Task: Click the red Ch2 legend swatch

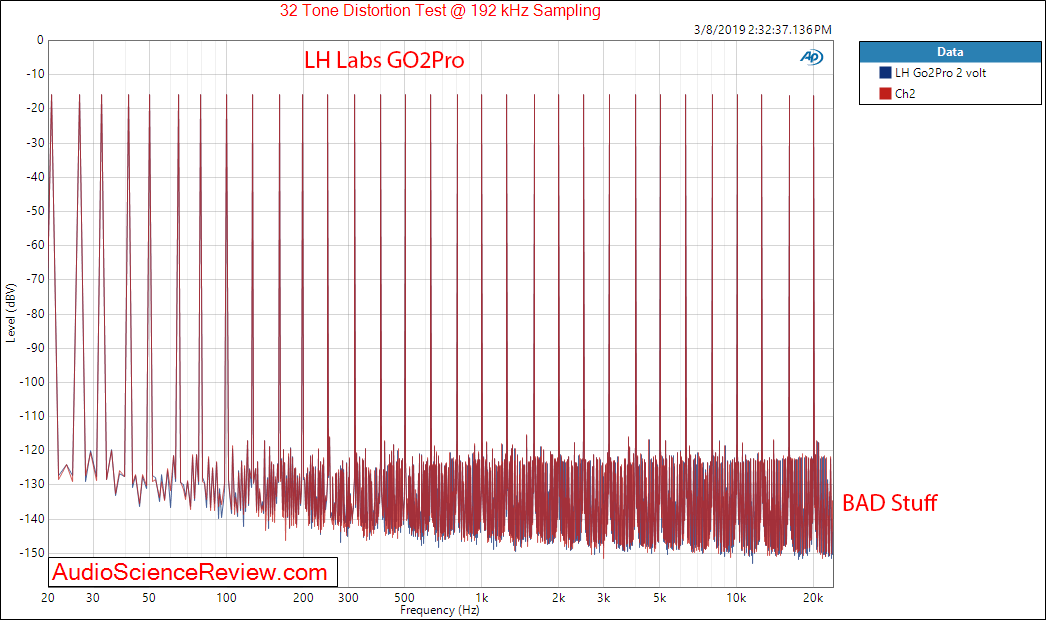Action: pyautogui.click(x=885, y=93)
